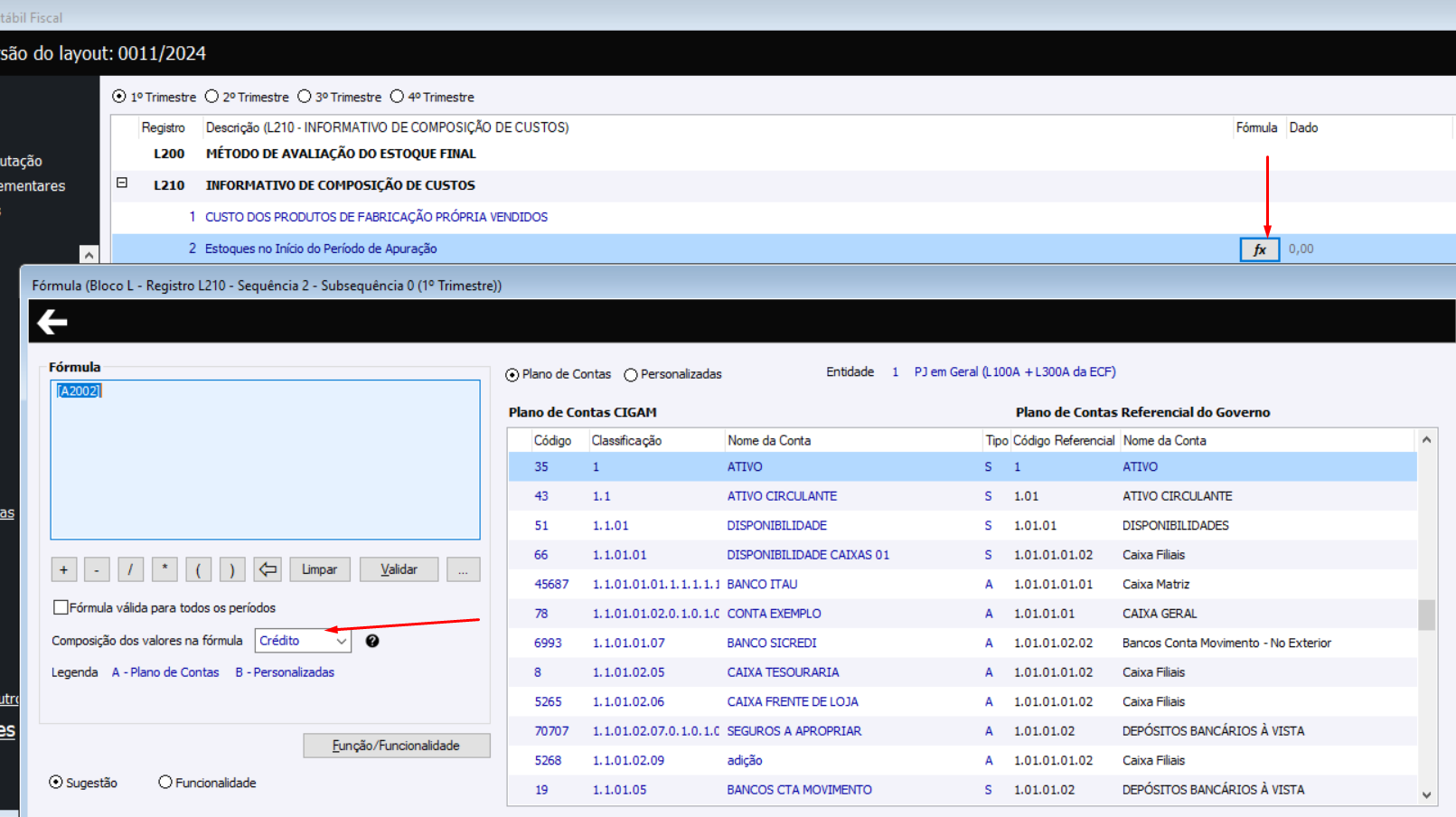Select the 2º Trimestre radio button
1456x817 pixels.
click(x=212, y=97)
